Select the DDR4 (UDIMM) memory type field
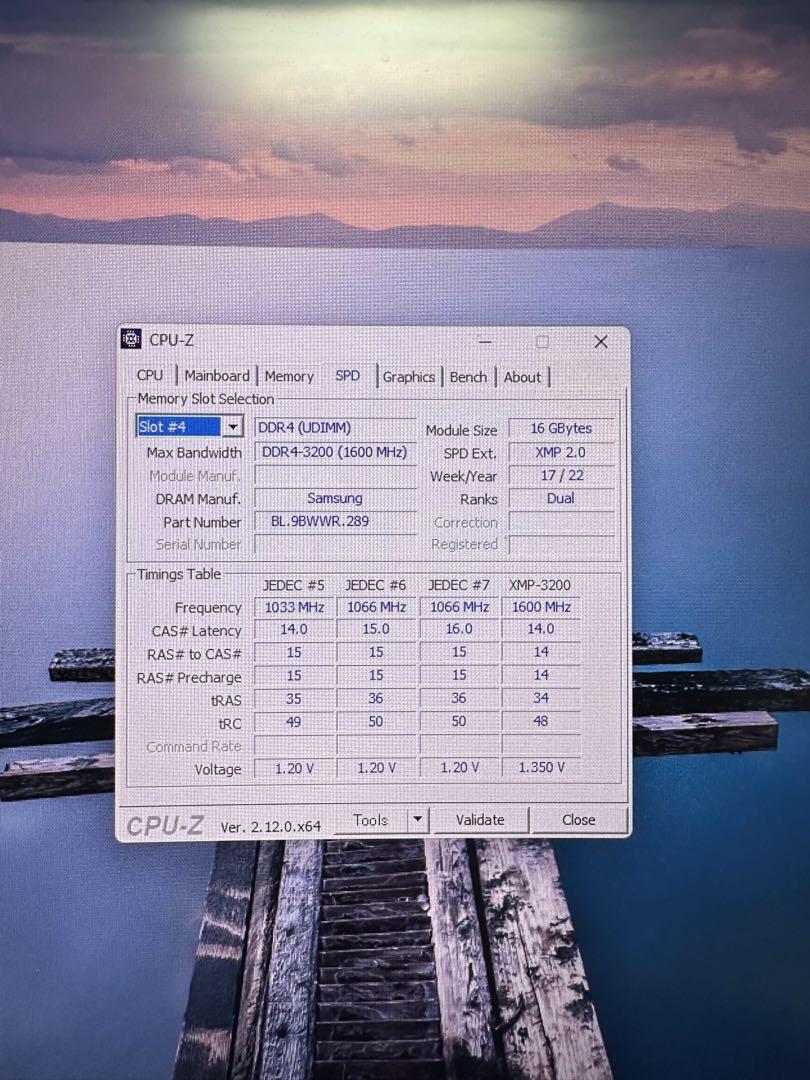810x1080 pixels. click(x=335, y=428)
